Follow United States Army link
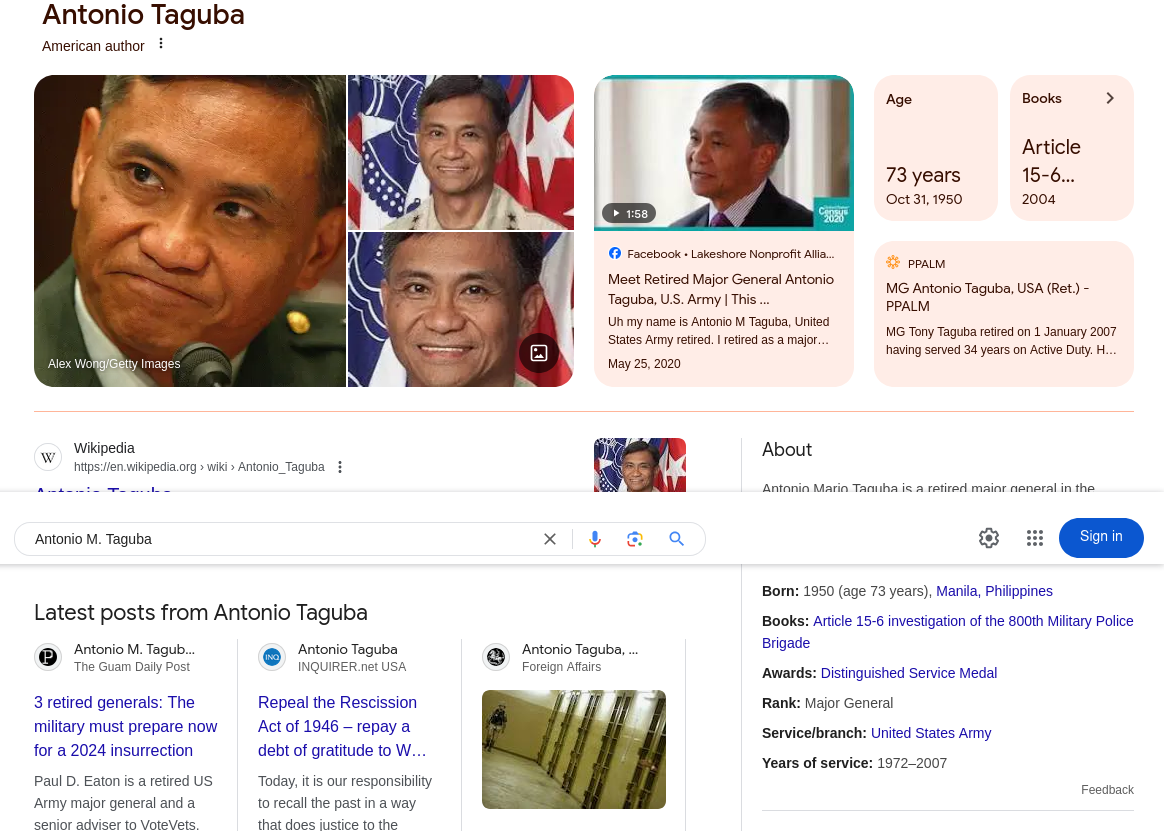 [x=931, y=733]
